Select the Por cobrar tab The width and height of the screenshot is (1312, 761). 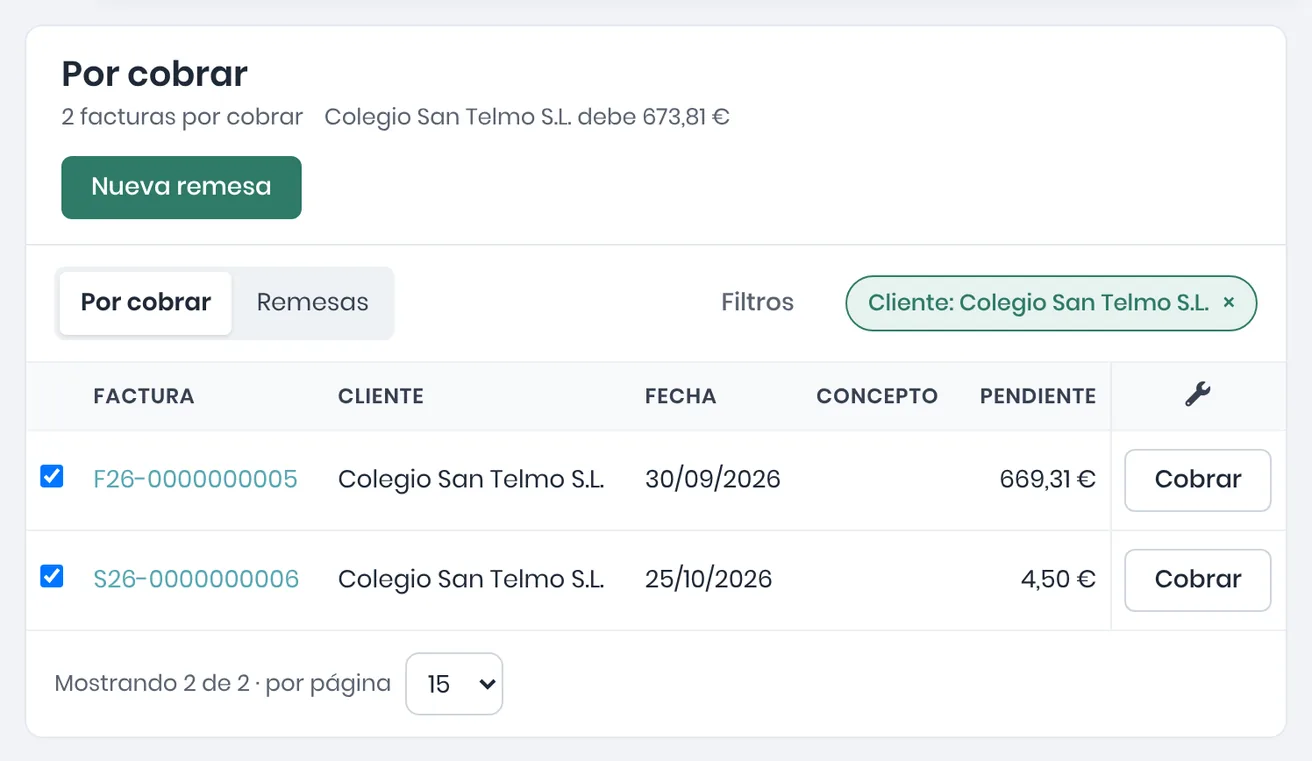146,302
